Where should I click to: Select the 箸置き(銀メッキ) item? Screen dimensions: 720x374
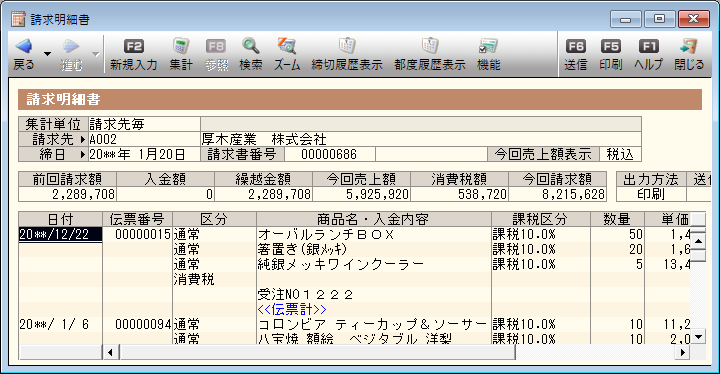click(x=374, y=249)
